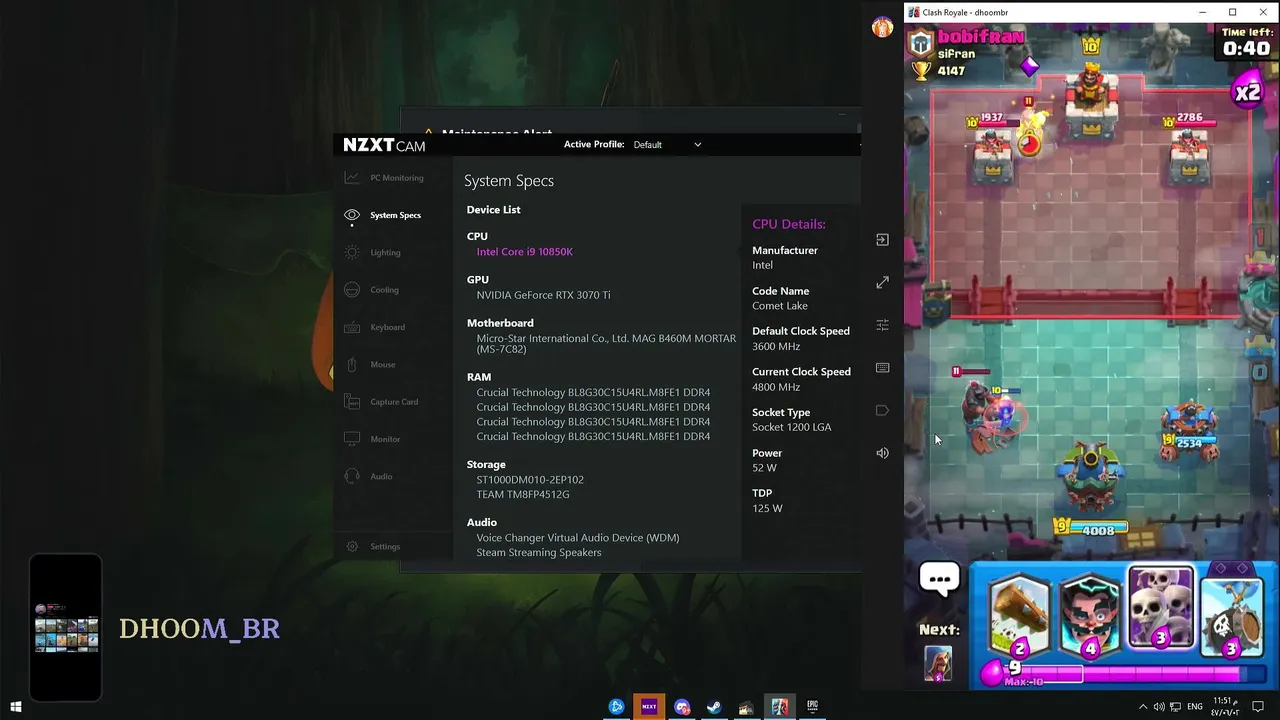Viewport: 1280px width, 720px height.
Task: Click the Next card preview thumbnail
Action: (x=938, y=662)
